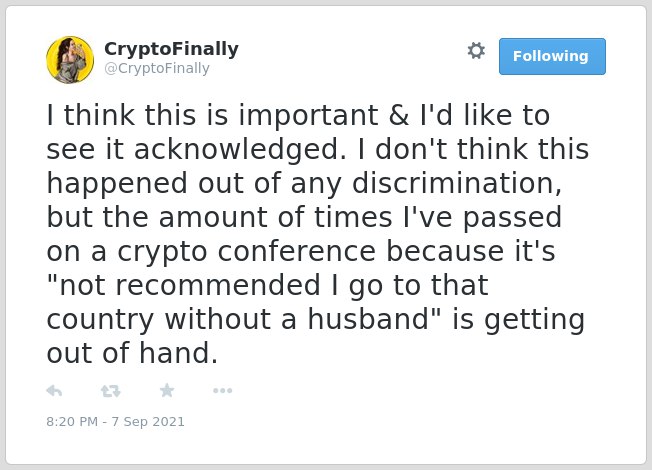
Task: Click the empty white area below the timestamp
Action: tap(326, 447)
